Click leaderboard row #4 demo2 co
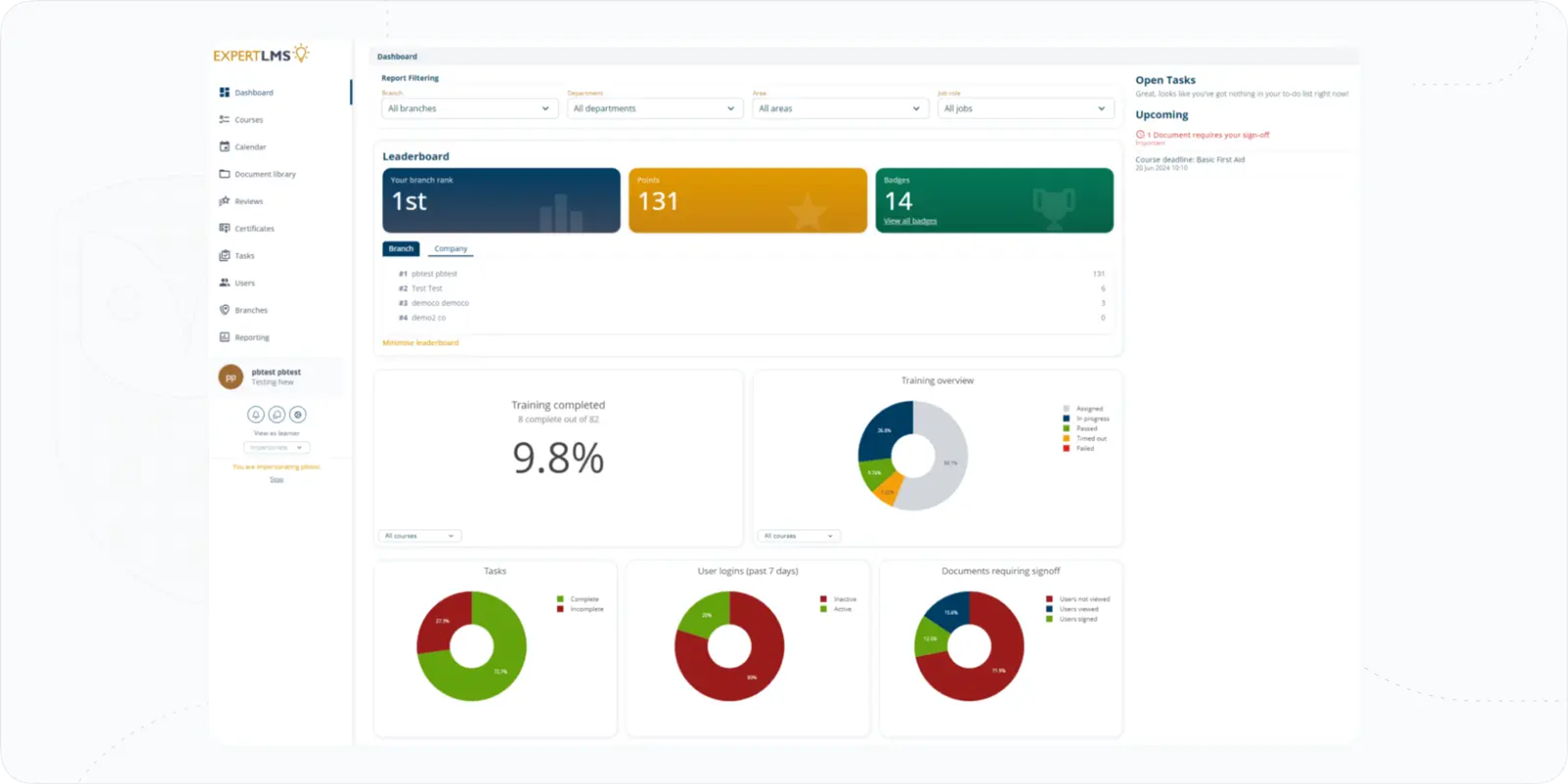This screenshot has width=1568, height=784. 752,318
